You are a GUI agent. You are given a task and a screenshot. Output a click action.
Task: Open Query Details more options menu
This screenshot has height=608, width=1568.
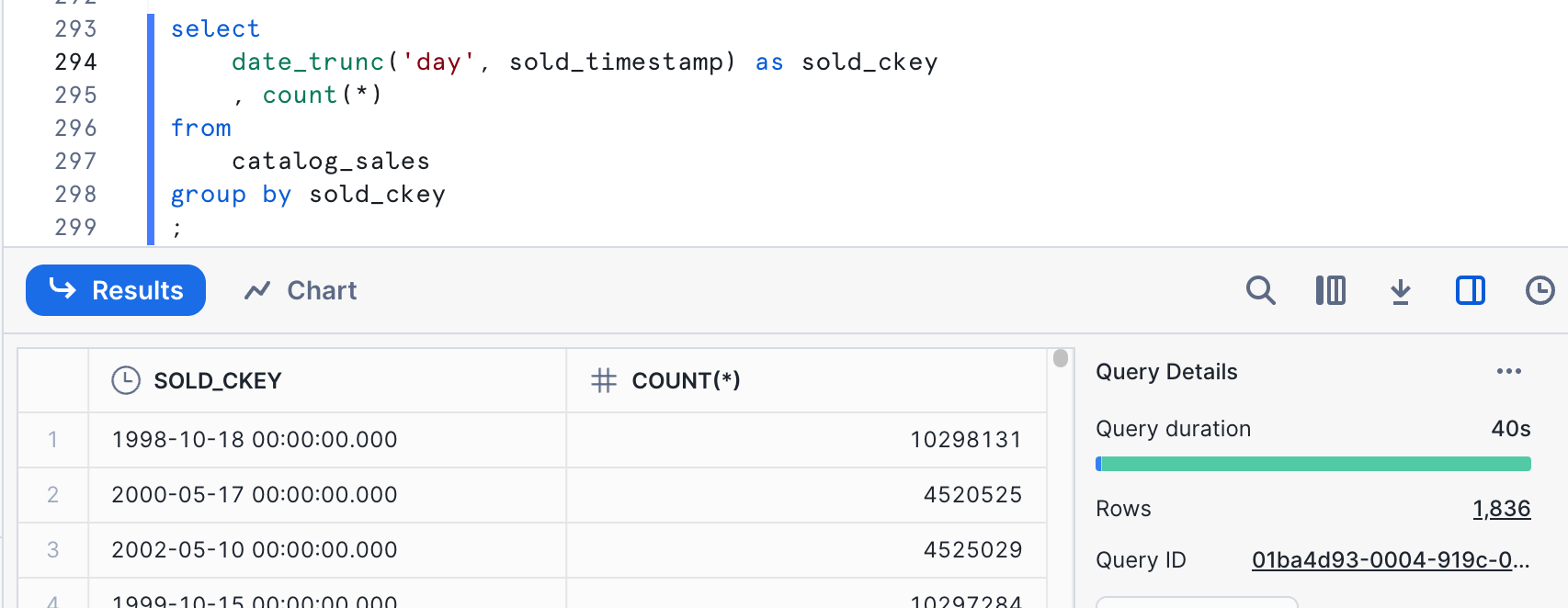pyautogui.click(x=1508, y=371)
